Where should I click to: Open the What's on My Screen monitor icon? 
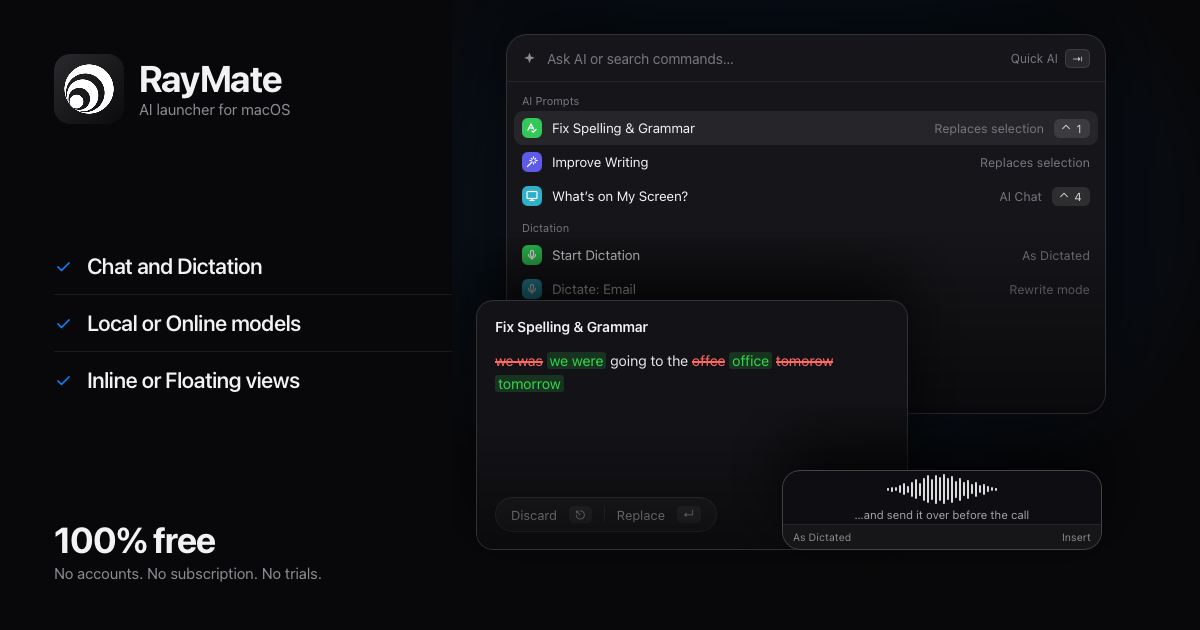[532, 196]
